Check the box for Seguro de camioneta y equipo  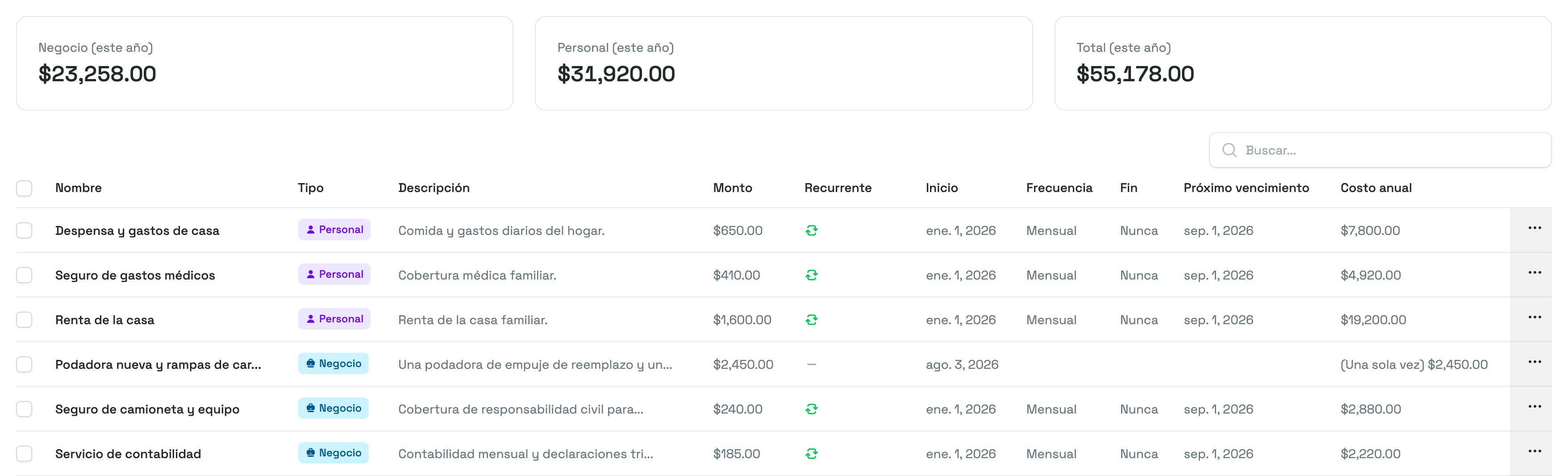[25, 409]
